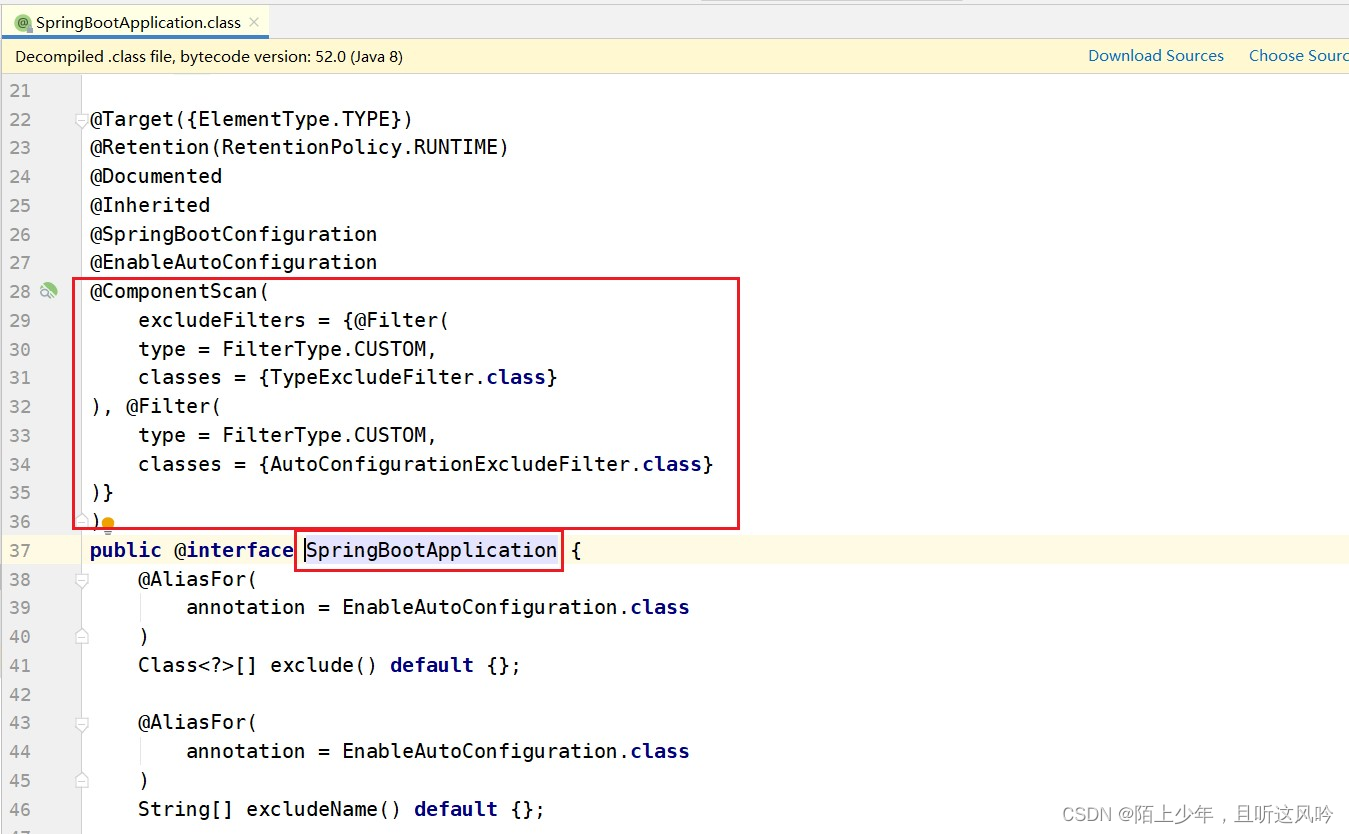Viewport: 1349px width, 834px height.
Task: Click excludeFilters attribute on line 29
Action: (x=222, y=320)
